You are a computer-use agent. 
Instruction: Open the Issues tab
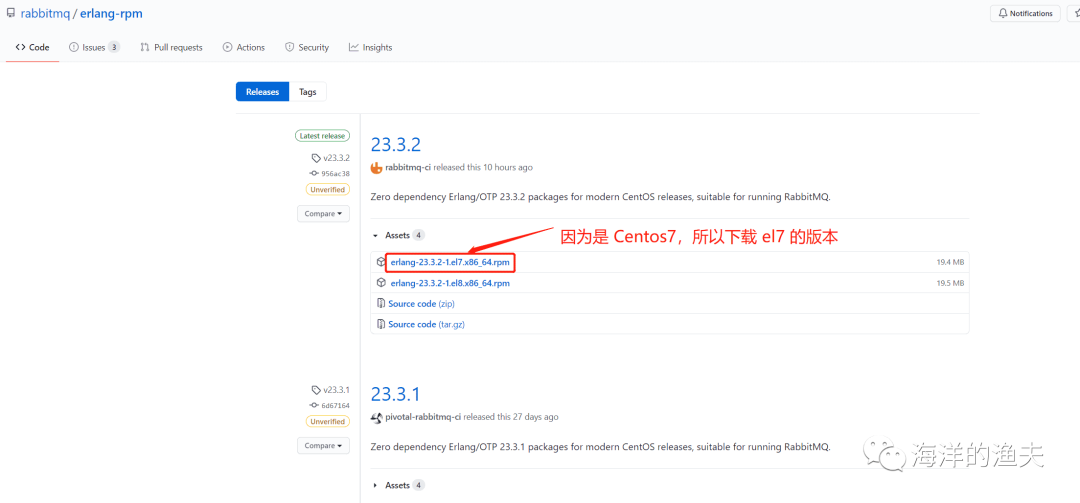(94, 48)
